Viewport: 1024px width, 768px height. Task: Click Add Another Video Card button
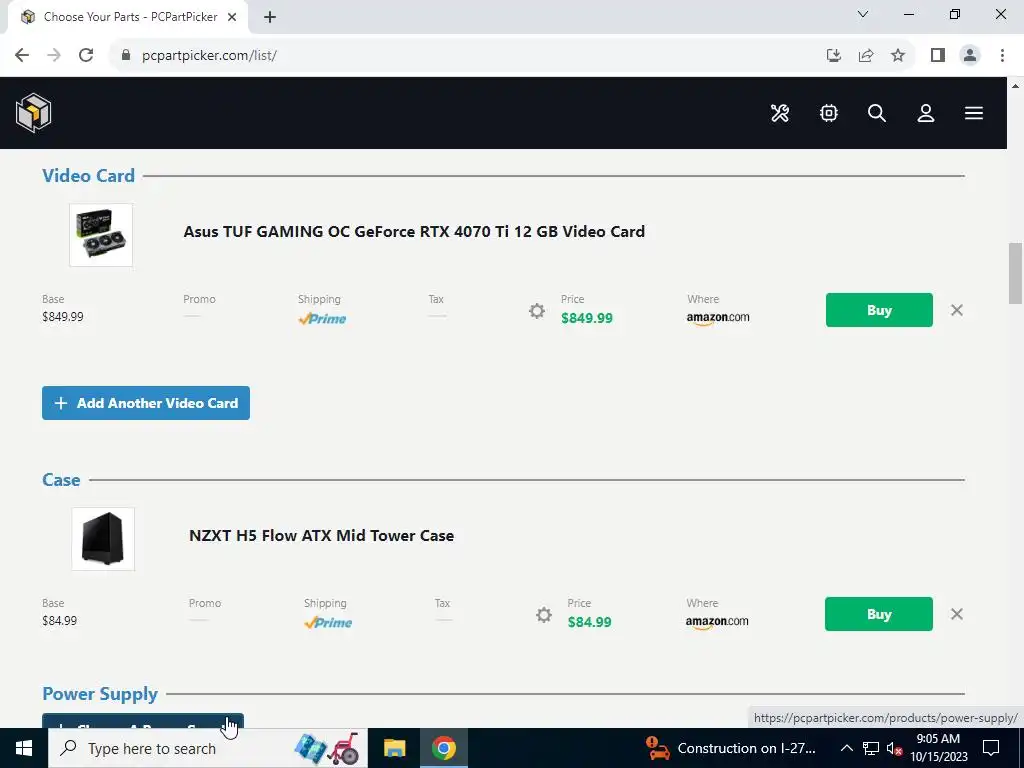pos(146,403)
